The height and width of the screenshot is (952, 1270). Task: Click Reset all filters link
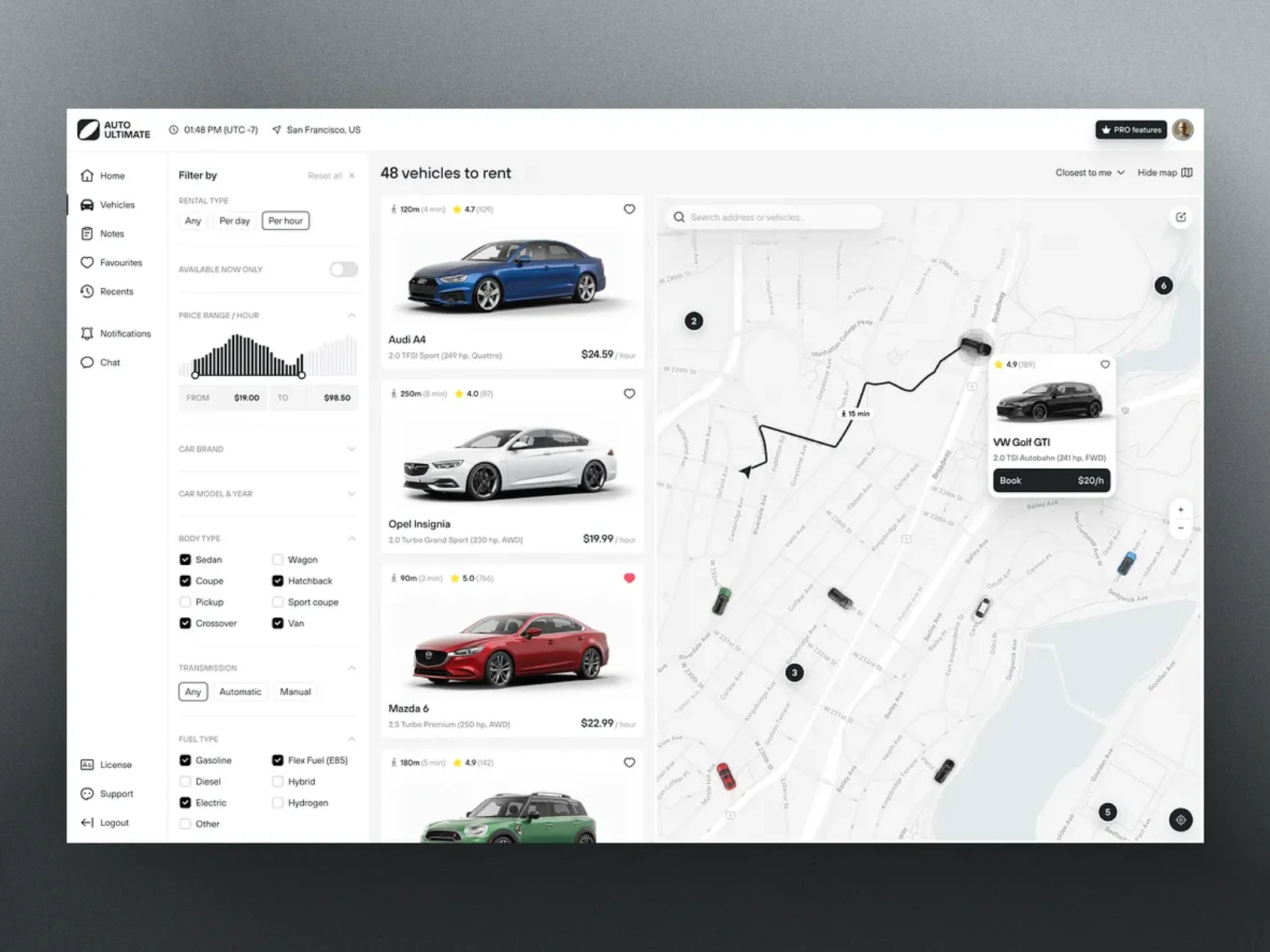click(x=325, y=176)
